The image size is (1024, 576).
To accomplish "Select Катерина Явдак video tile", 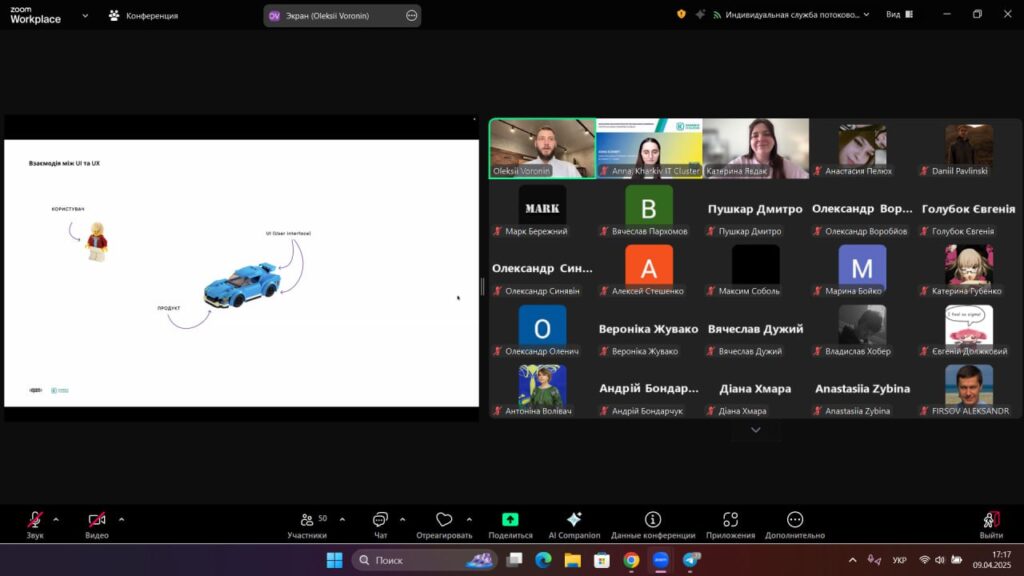I will (x=756, y=148).
